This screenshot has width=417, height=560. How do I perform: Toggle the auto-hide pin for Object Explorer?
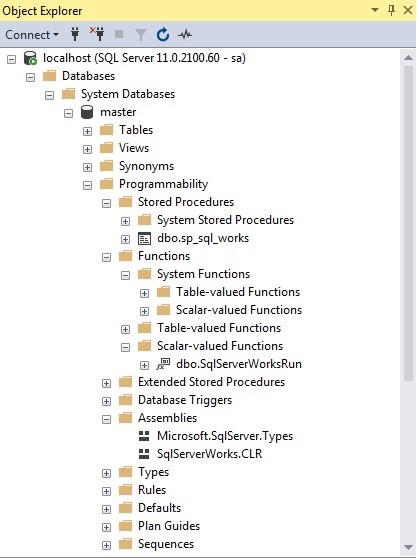tap(391, 10)
